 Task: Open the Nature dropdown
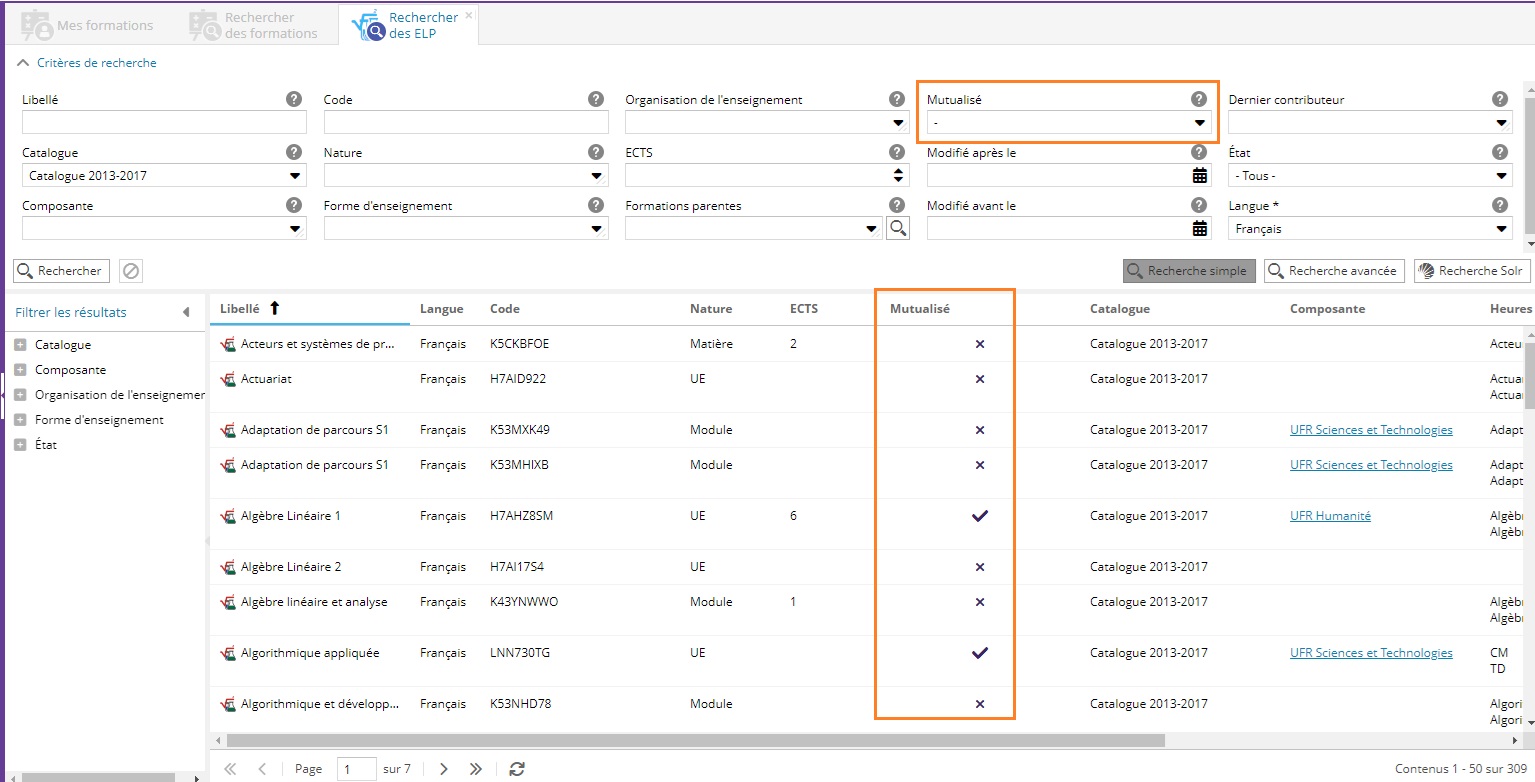[x=597, y=175]
